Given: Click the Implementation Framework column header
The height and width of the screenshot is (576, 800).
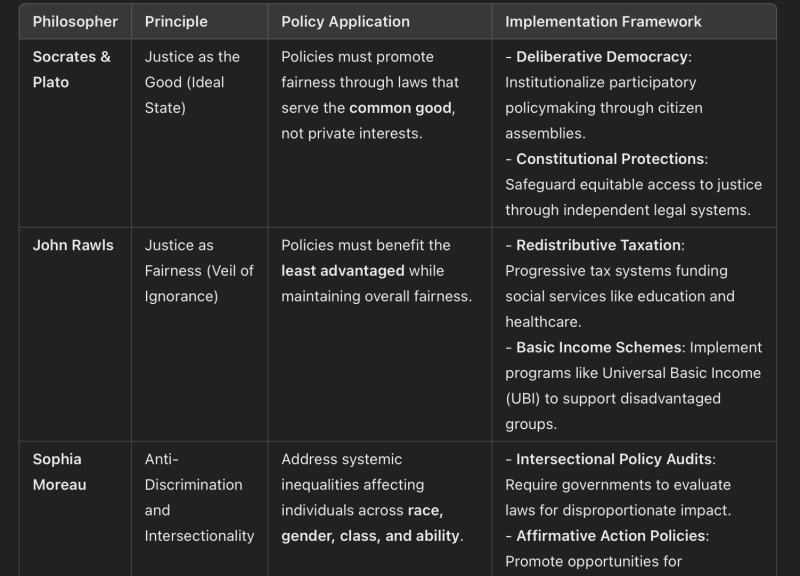Looking at the screenshot, I should (603, 21).
